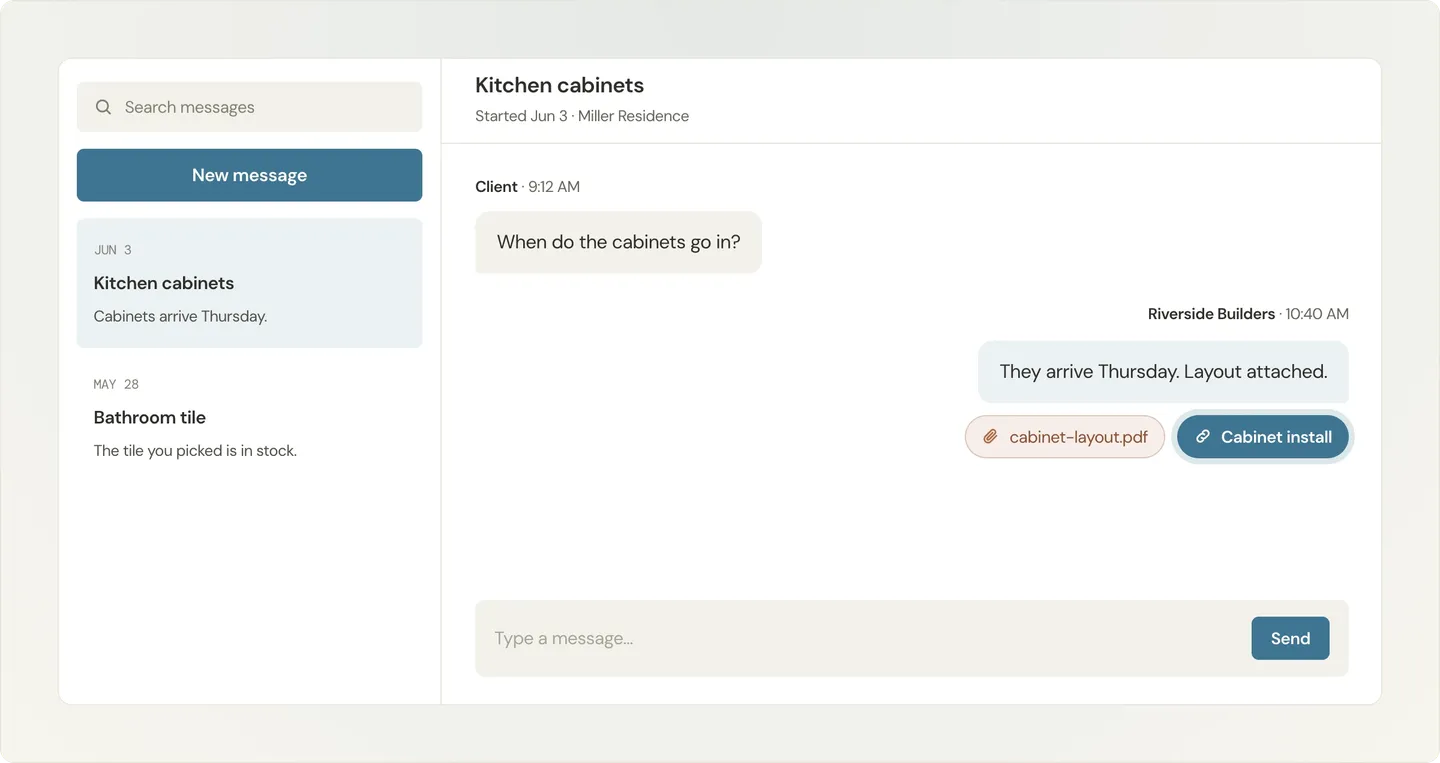Click the preview 'Cabinets arrive Thursday.'

[180, 316]
